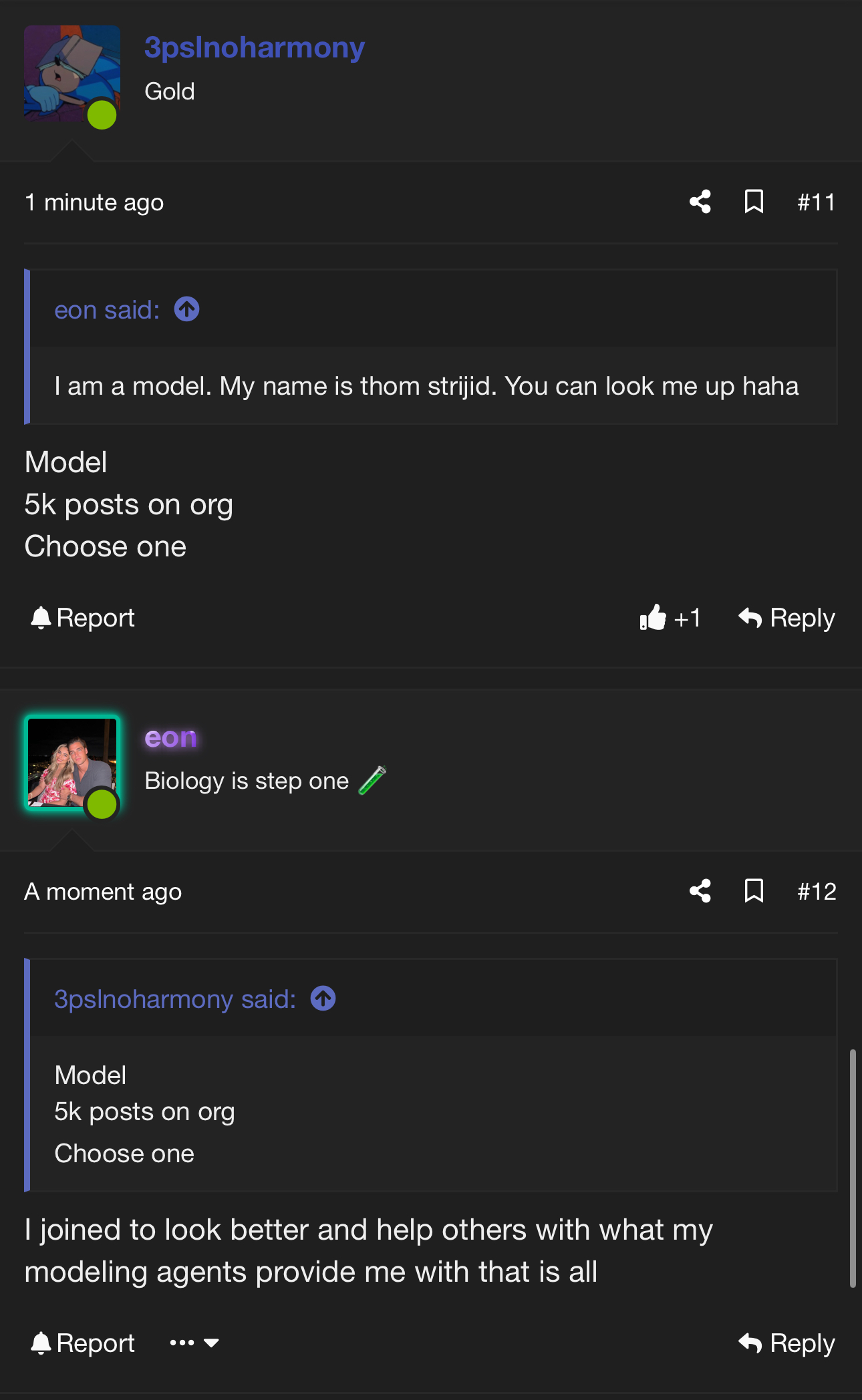The width and height of the screenshot is (862, 1400).
Task: Click the page scrollbar thumb
Action: [853, 1169]
